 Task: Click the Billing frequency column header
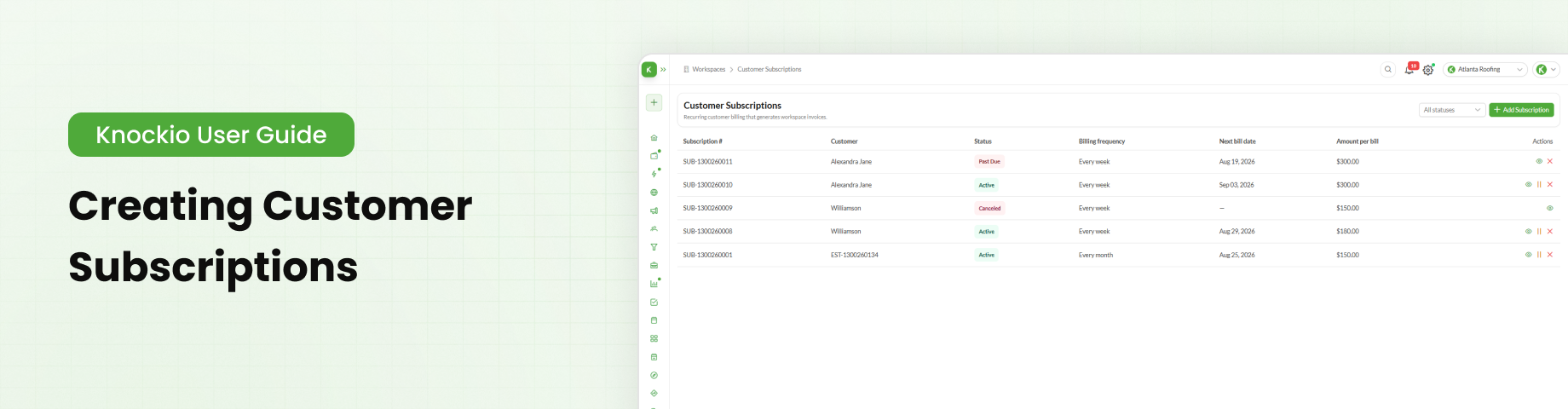coord(1102,141)
